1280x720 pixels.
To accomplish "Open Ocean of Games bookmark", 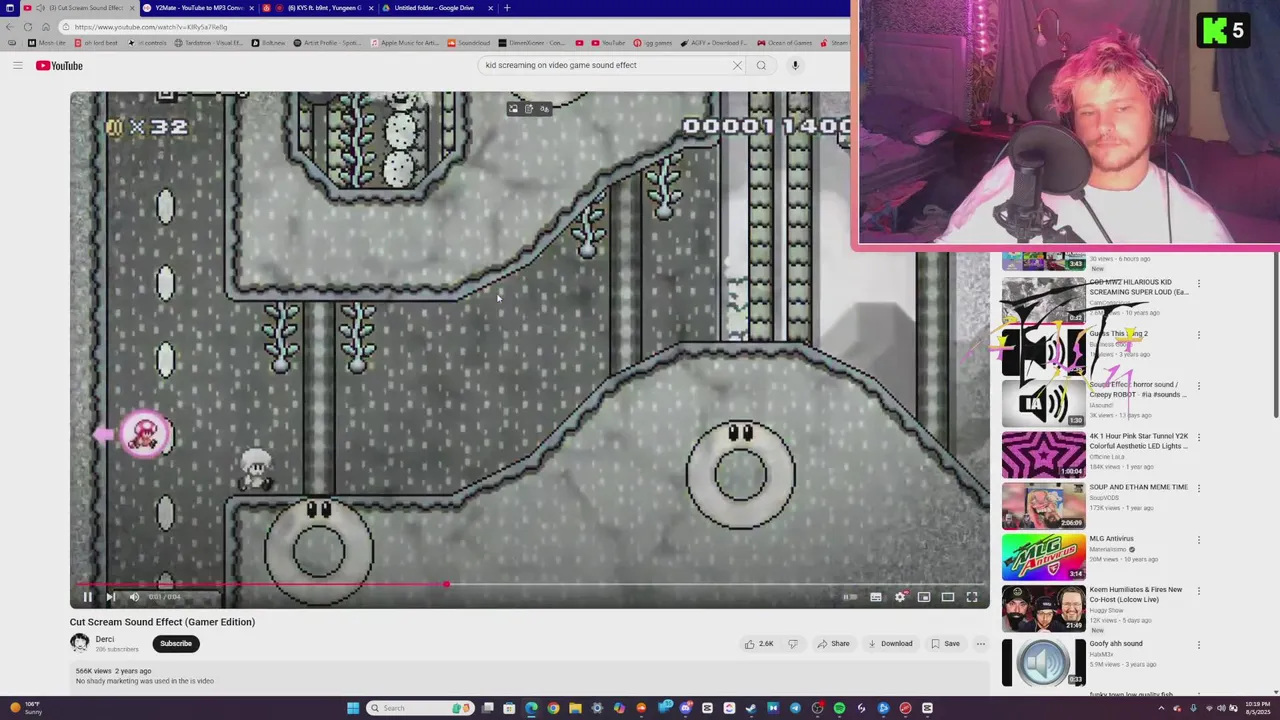I will coord(784,43).
